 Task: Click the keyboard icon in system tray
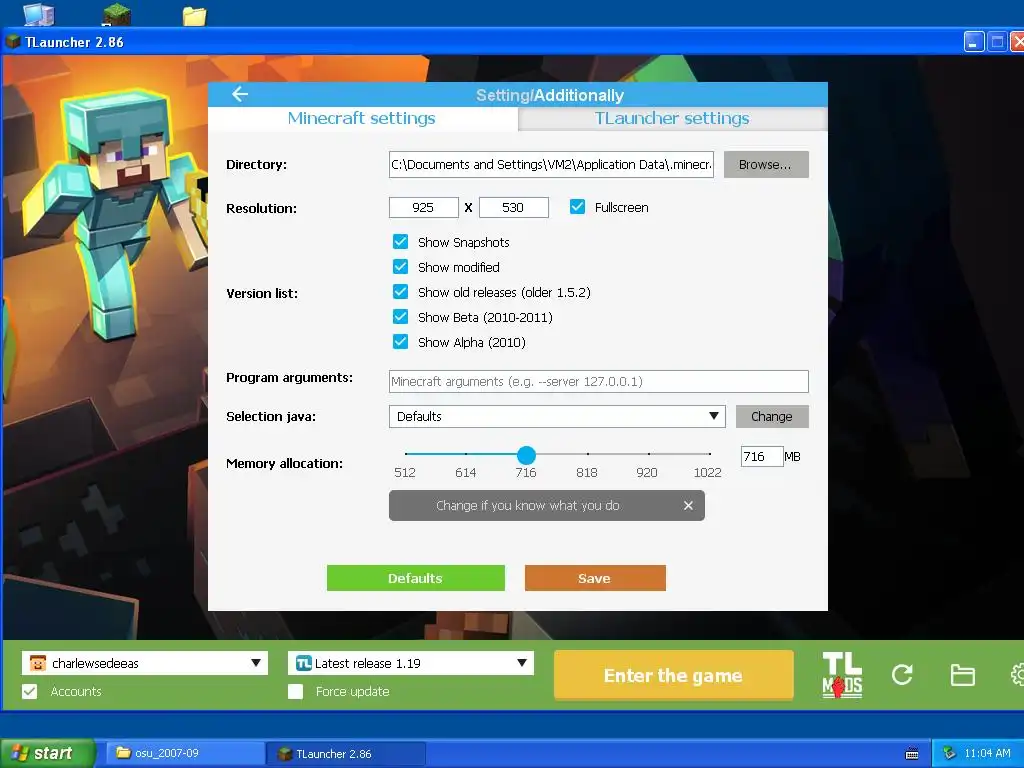[x=912, y=754]
